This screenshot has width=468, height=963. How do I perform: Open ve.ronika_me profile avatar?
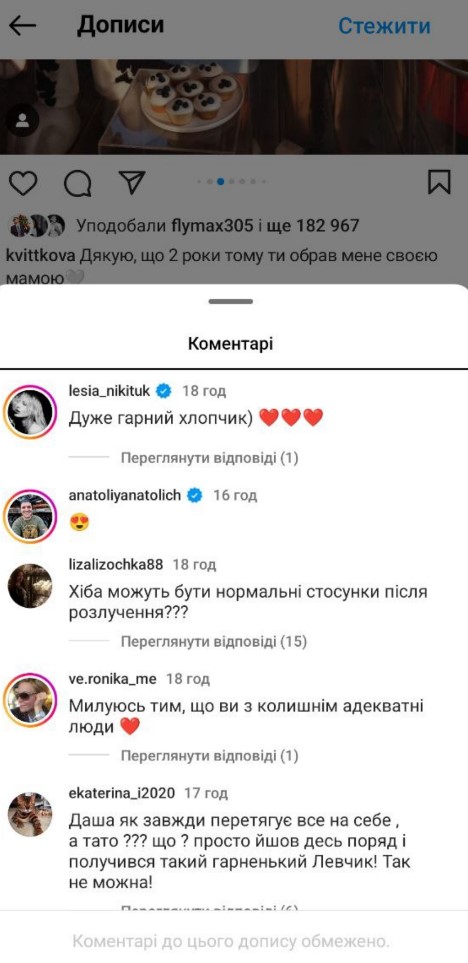30,699
